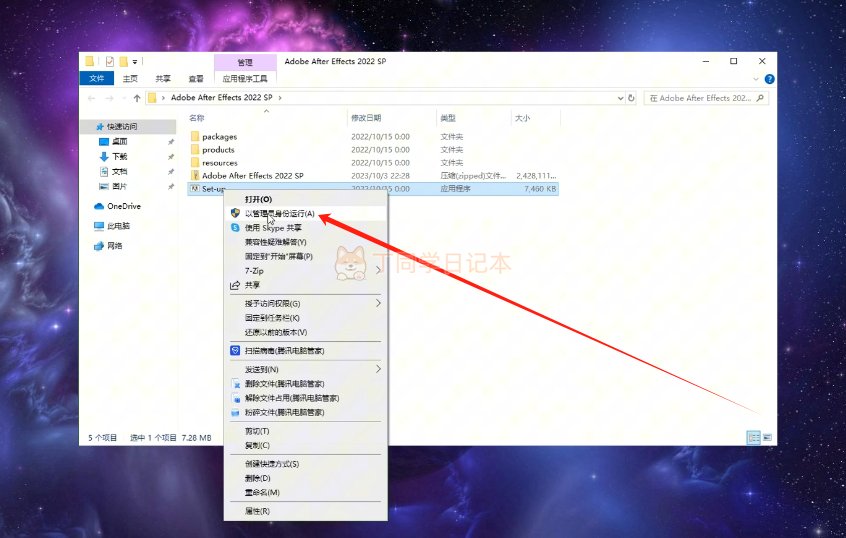Viewport: 846px width, 538px height.
Task: Switch to details view icon
Action: point(754,438)
